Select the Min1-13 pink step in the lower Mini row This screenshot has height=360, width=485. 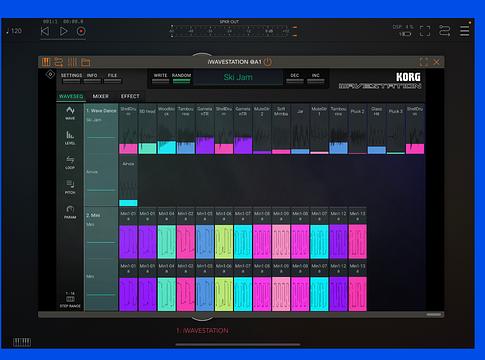coord(358,294)
